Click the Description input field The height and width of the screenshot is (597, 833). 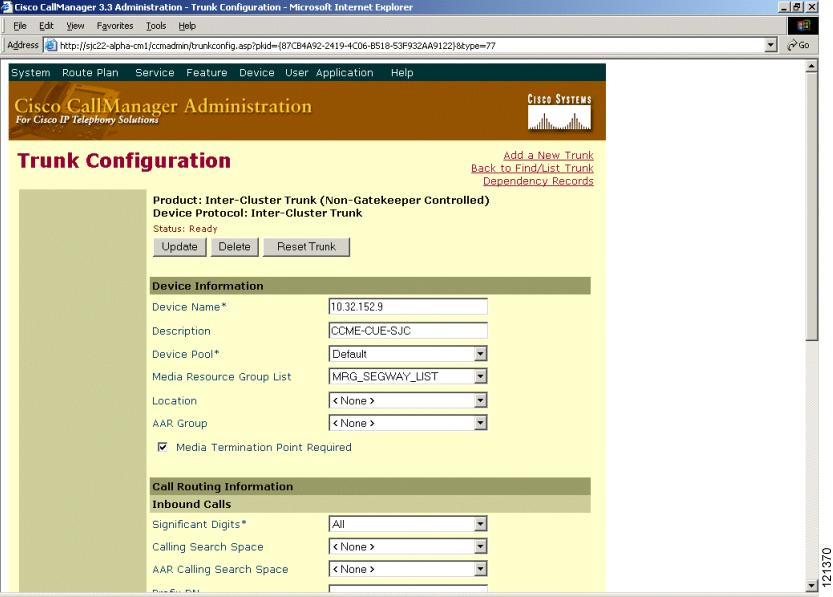coord(408,330)
